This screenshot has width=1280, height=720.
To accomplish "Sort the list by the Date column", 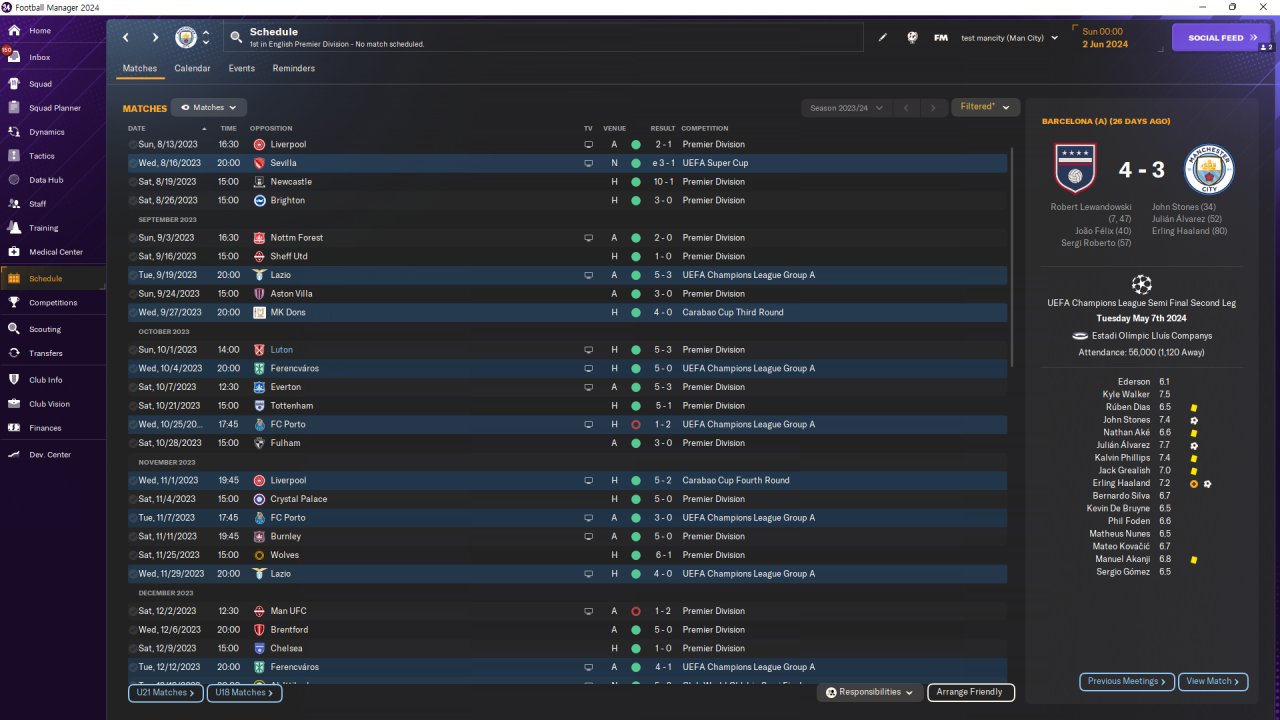I will click(137, 128).
